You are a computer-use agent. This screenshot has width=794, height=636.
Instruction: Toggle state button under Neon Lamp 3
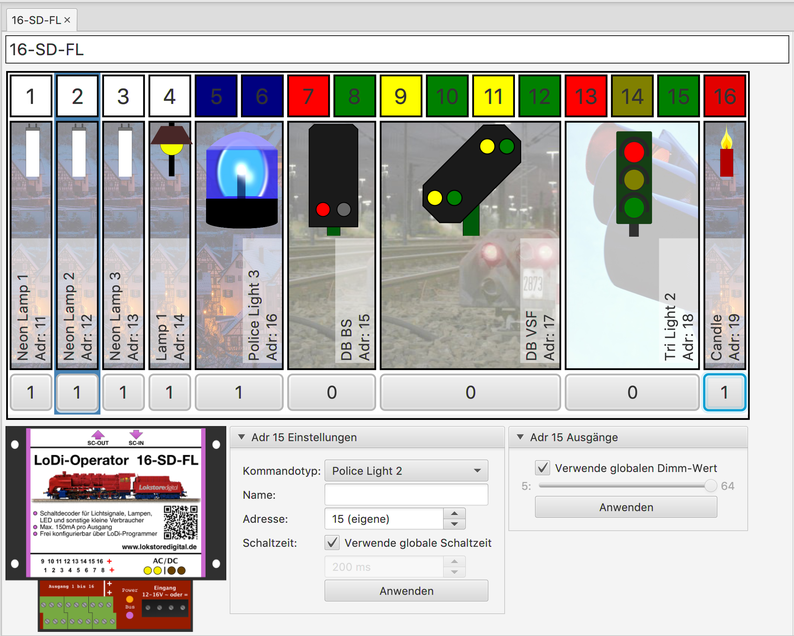coord(124,392)
